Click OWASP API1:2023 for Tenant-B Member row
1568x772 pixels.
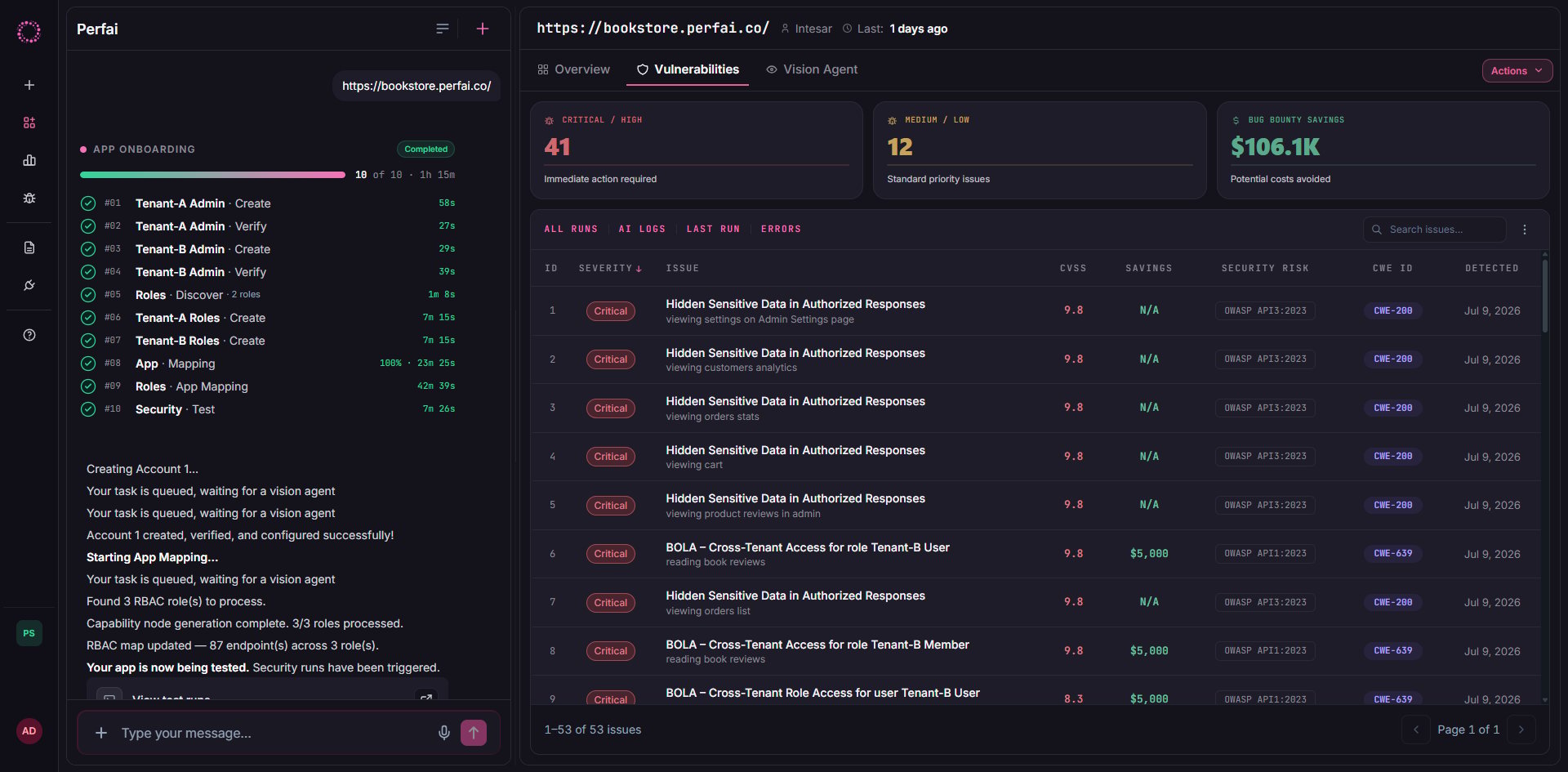pyautogui.click(x=1265, y=651)
